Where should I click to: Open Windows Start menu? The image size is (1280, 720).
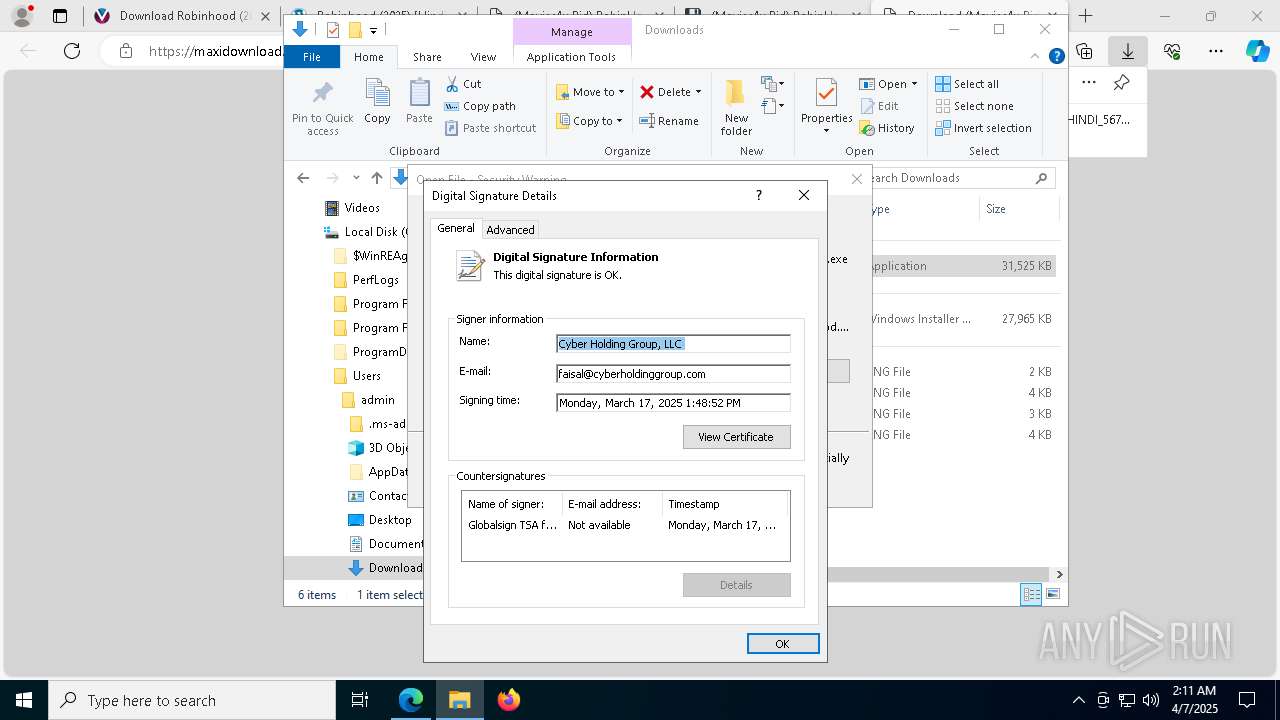coord(24,700)
